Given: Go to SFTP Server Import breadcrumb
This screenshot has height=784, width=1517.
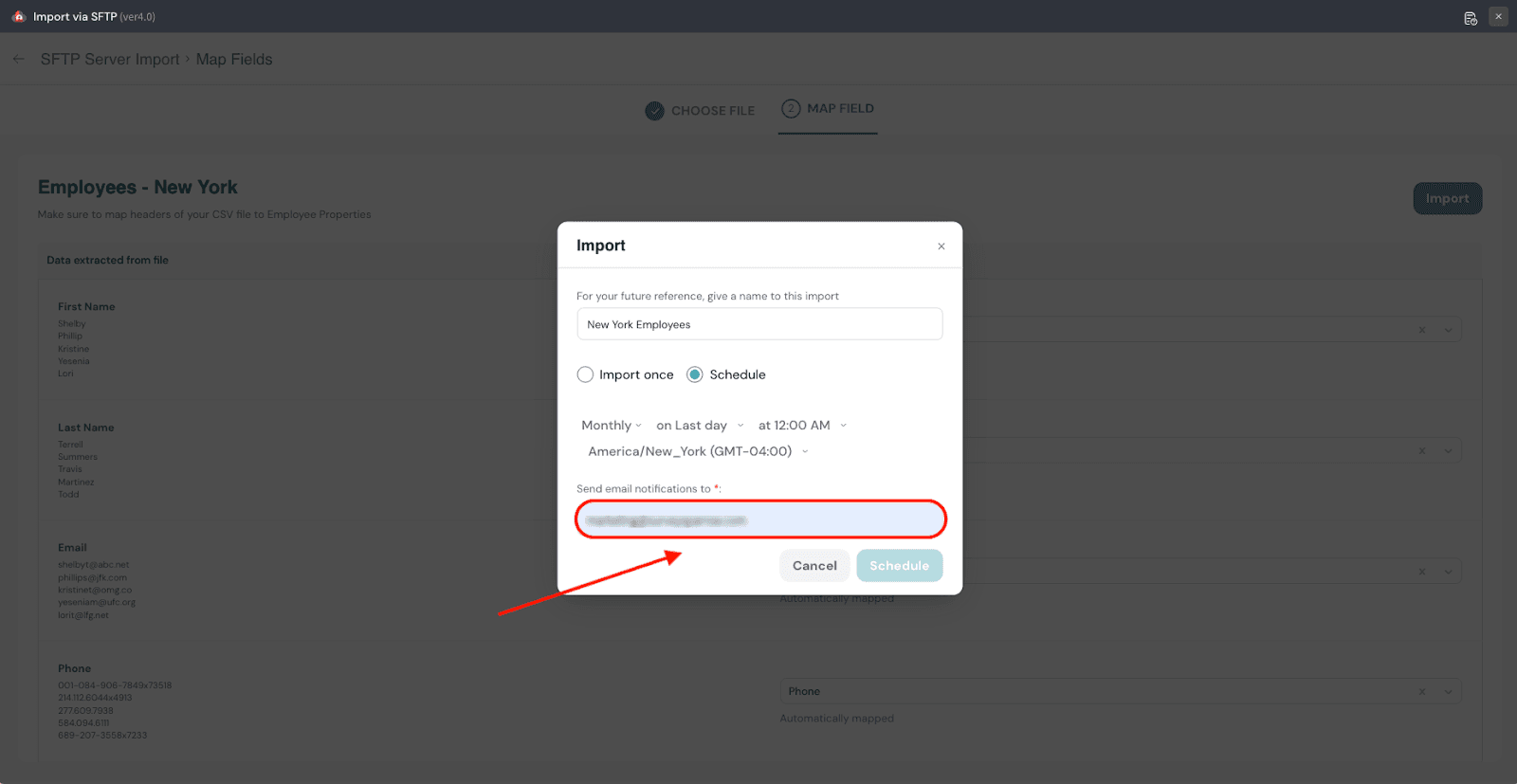Looking at the screenshot, I should (x=110, y=59).
